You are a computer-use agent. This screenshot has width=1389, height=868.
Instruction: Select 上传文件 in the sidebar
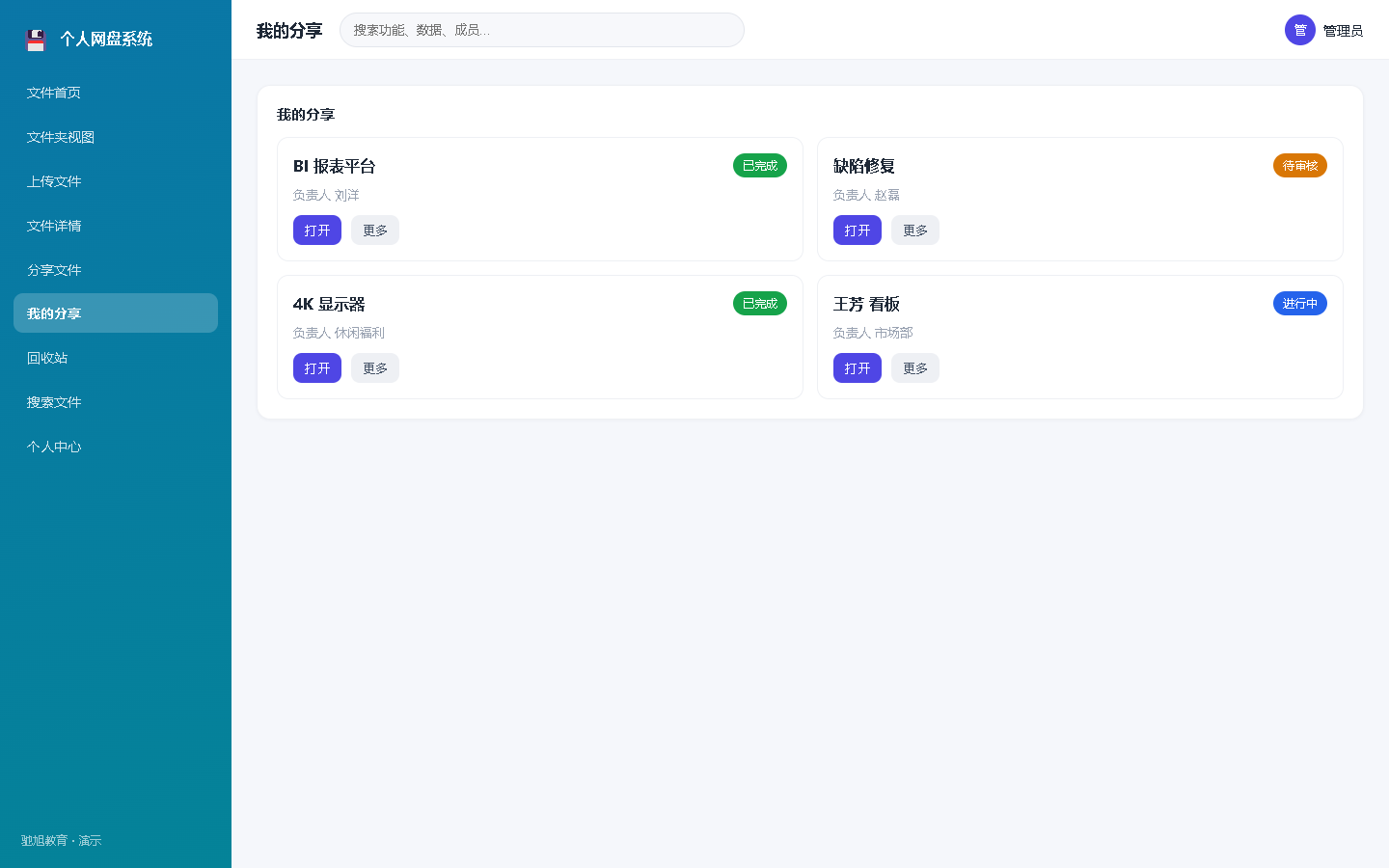(x=116, y=181)
